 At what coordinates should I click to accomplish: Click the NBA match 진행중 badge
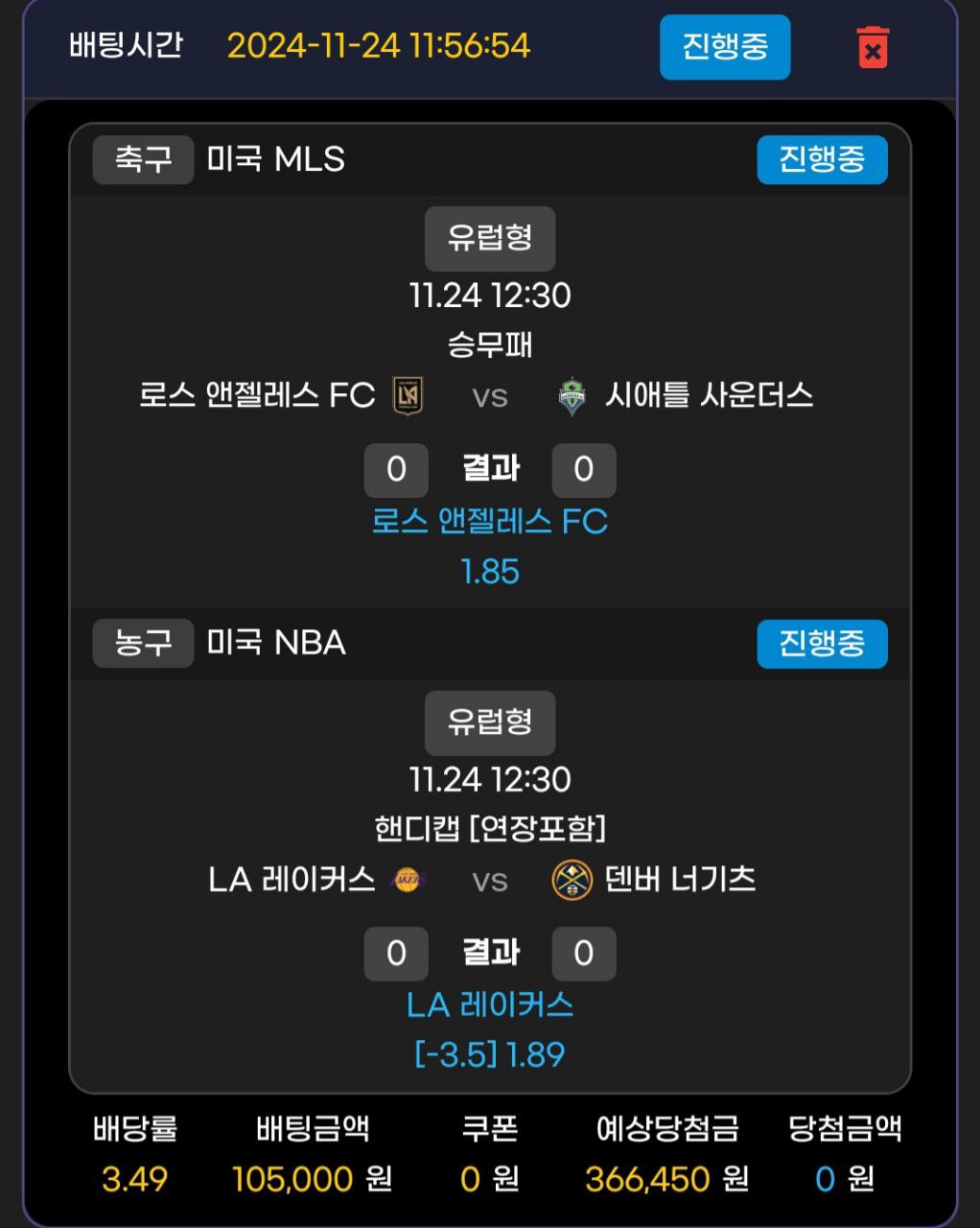point(821,643)
